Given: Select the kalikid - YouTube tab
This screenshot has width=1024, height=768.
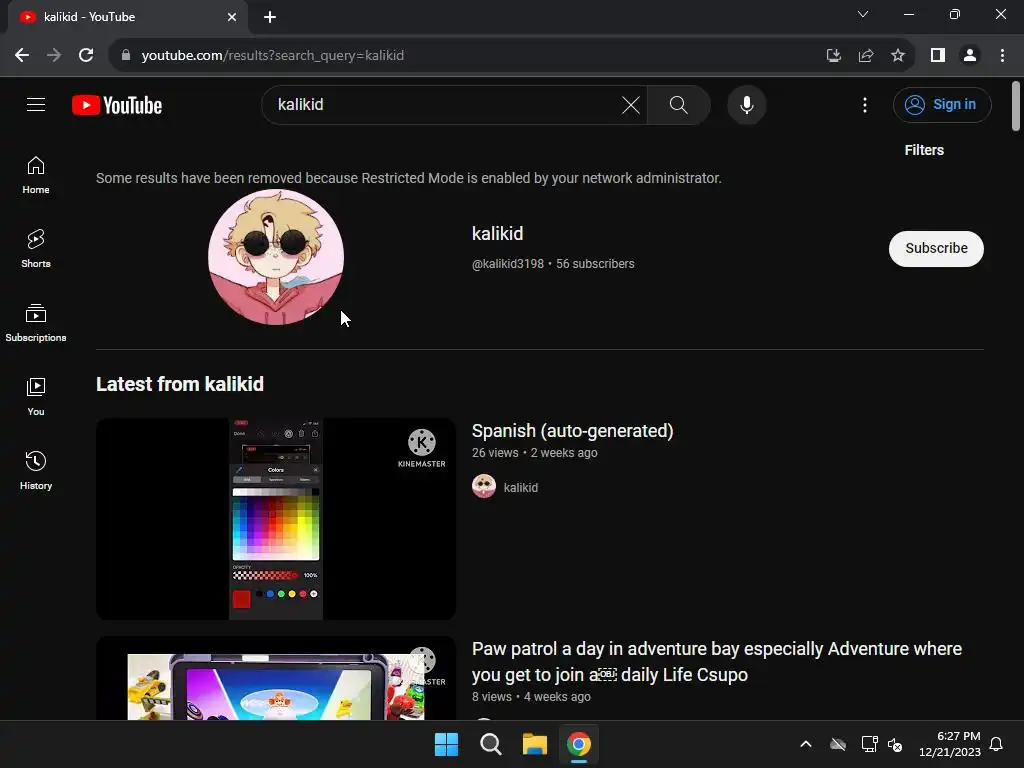Looking at the screenshot, I should pos(127,18).
